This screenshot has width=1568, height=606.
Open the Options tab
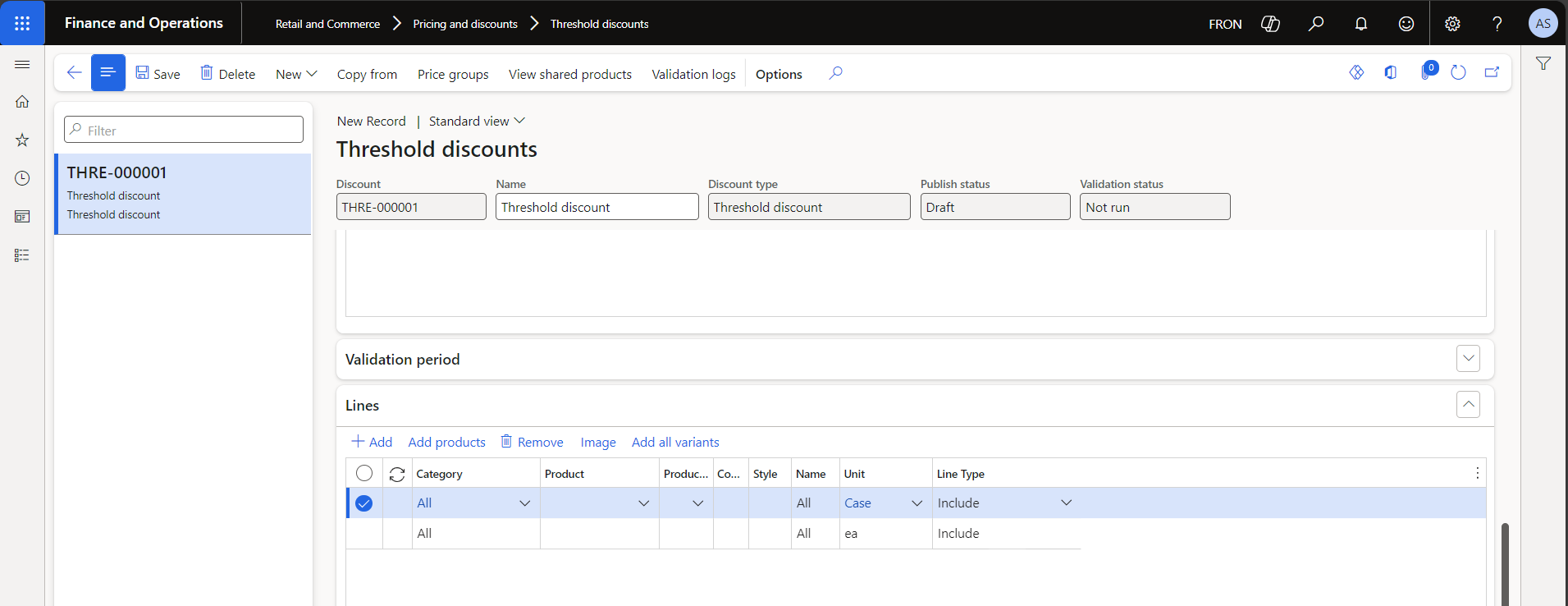(x=778, y=74)
